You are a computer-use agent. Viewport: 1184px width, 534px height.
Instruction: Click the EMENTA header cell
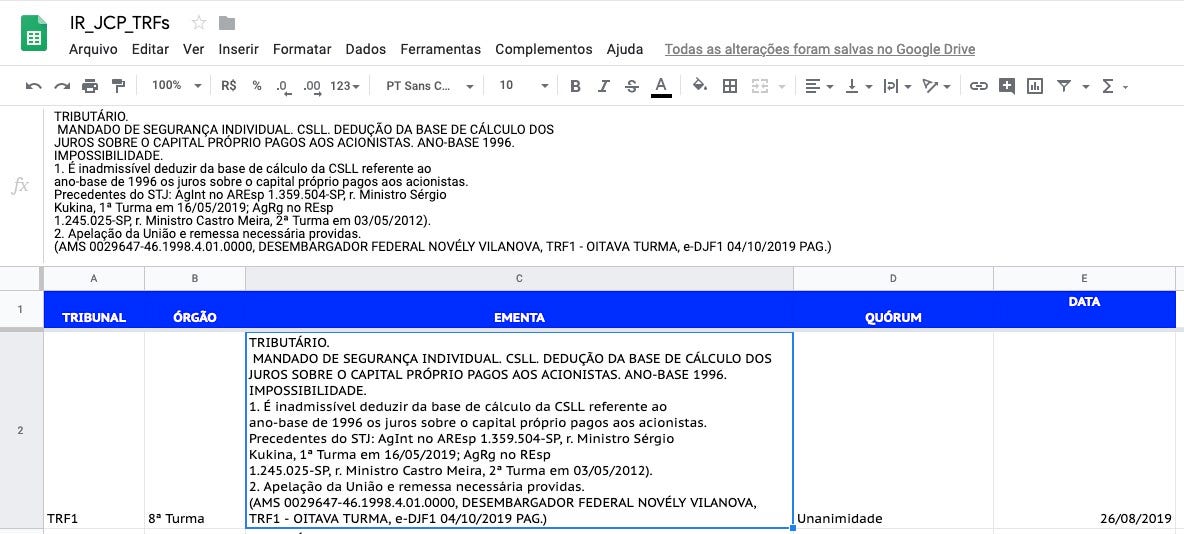pos(520,310)
